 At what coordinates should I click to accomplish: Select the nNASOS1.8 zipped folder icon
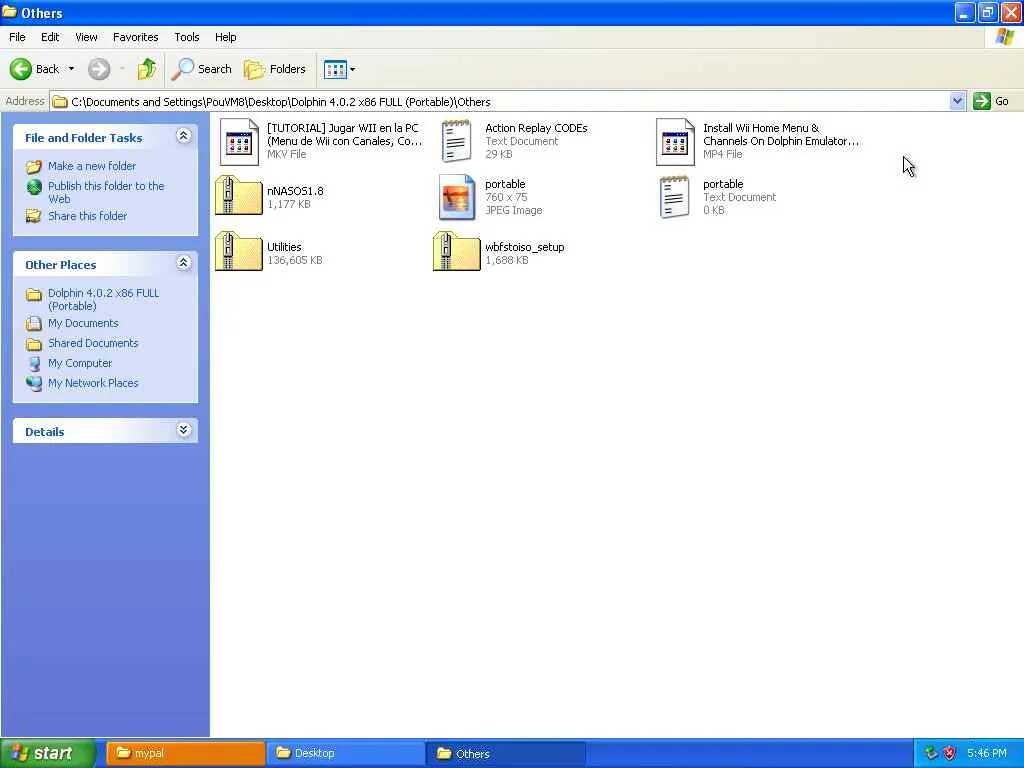(x=239, y=195)
